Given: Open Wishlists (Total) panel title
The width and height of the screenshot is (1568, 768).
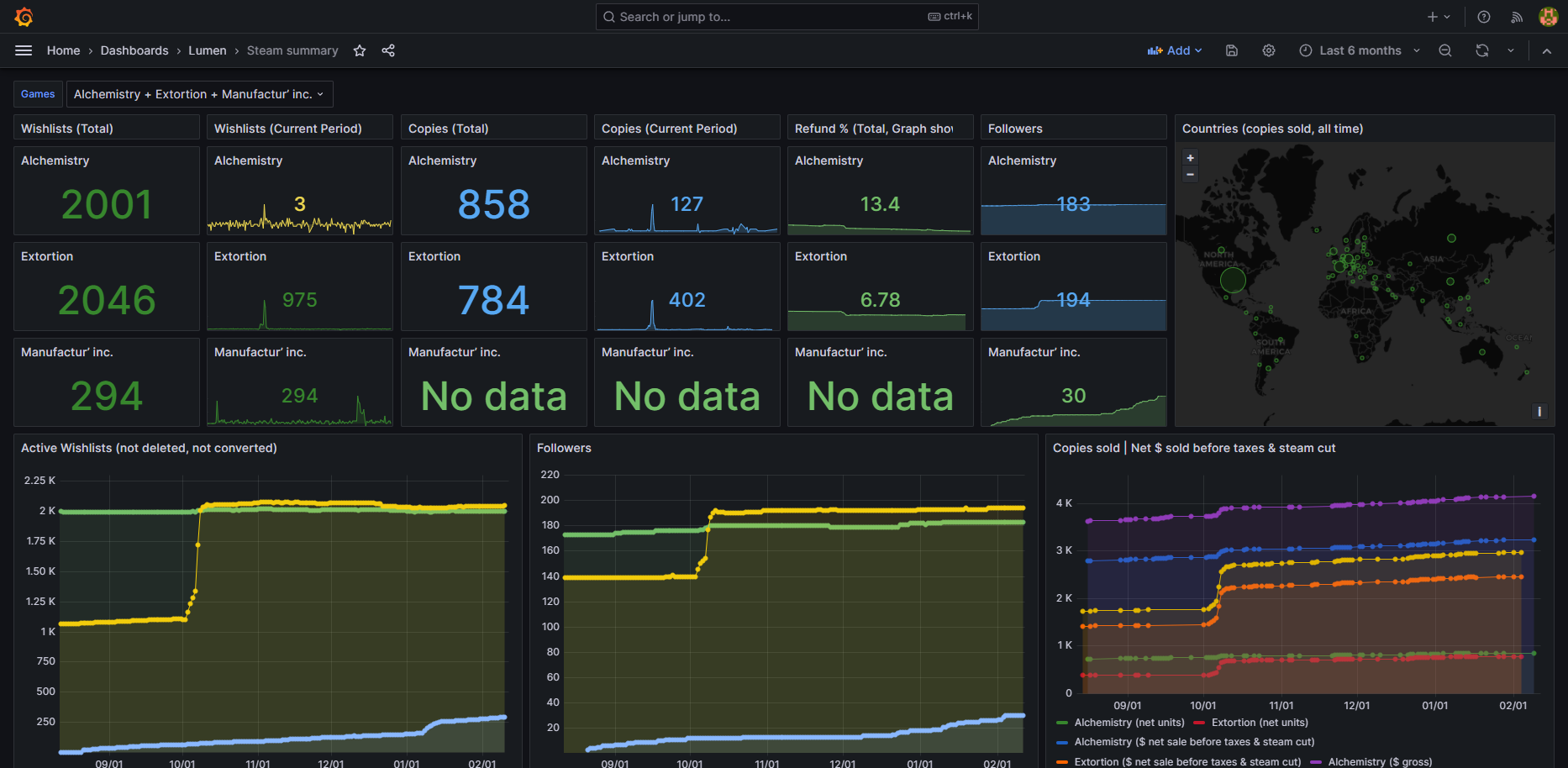Looking at the screenshot, I should [x=67, y=129].
